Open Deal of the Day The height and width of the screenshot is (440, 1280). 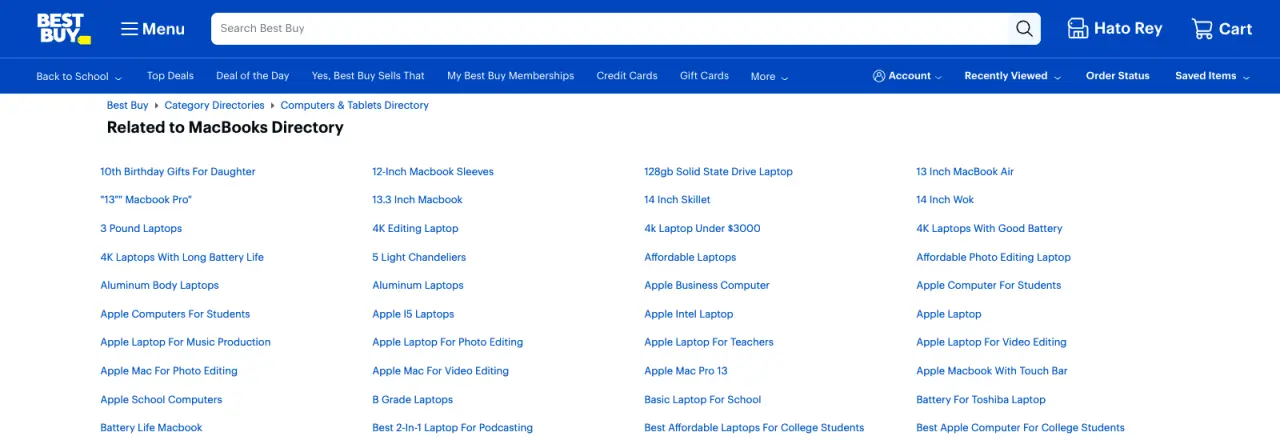pyautogui.click(x=252, y=76)
